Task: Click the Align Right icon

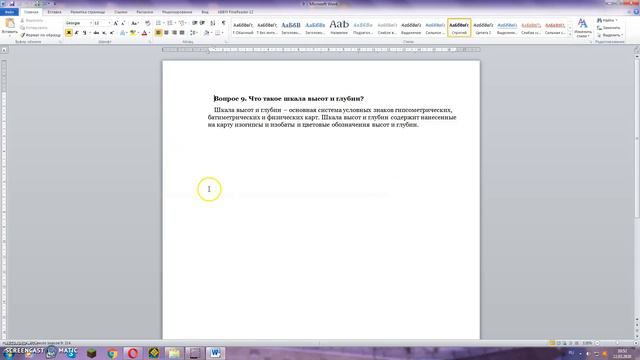Action: click(174, 33)
